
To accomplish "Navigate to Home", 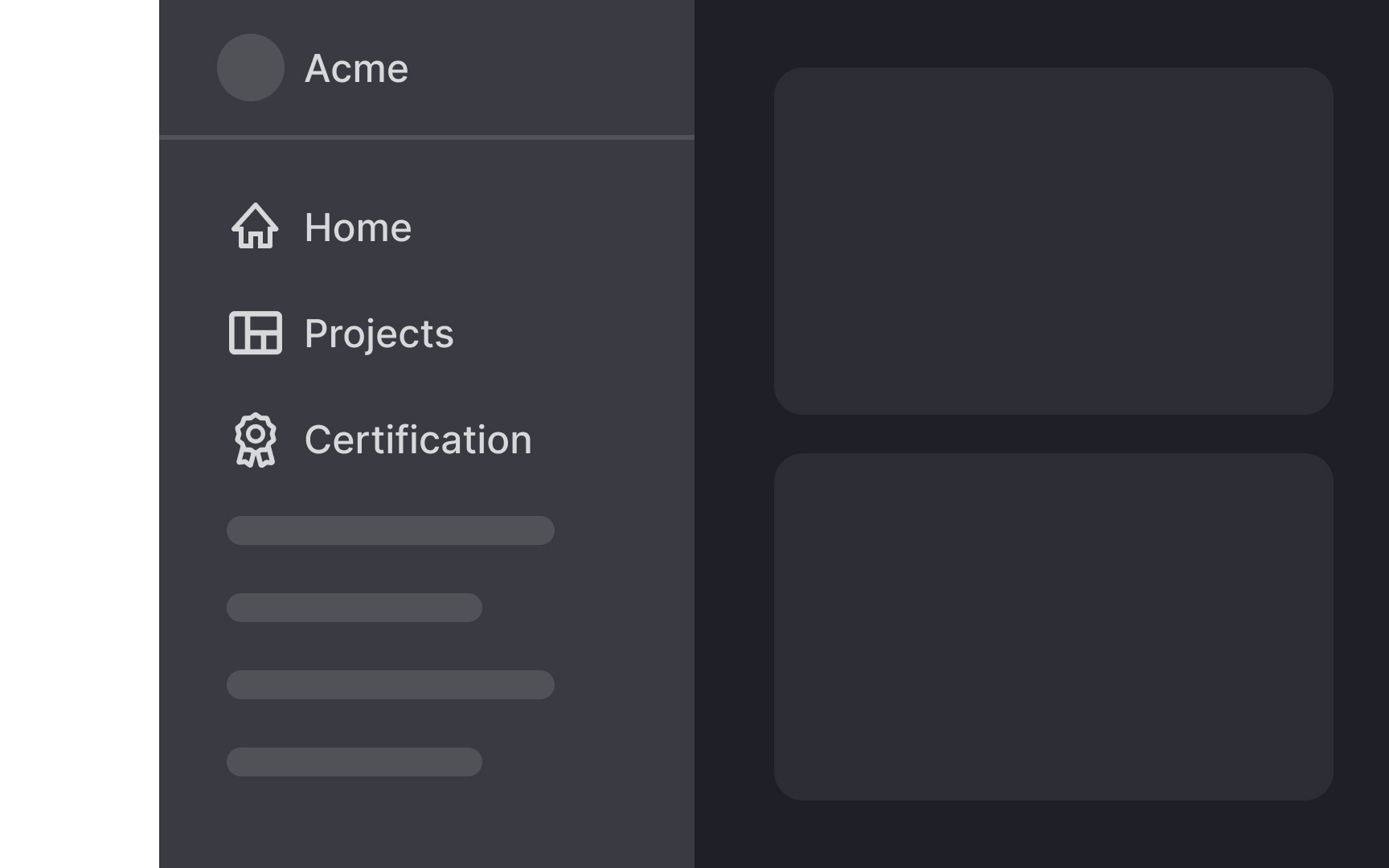I will [x=359, y=227].
